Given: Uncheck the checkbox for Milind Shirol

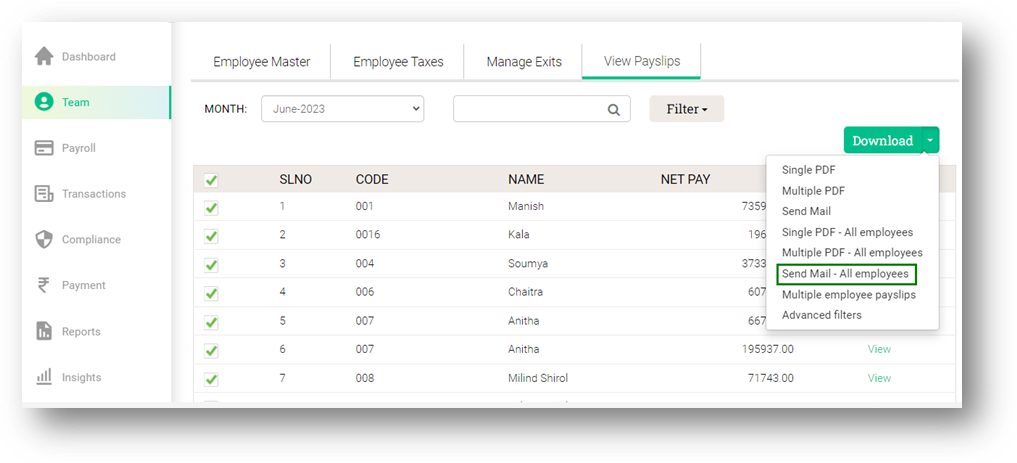Looking at the screenshot, I should pyautogui.click(x=211, y=379).
